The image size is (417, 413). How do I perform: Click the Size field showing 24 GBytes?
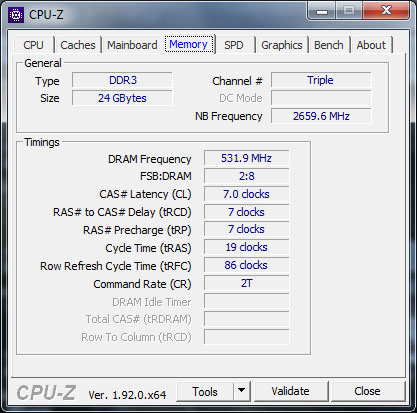click(x=122, y=98)
